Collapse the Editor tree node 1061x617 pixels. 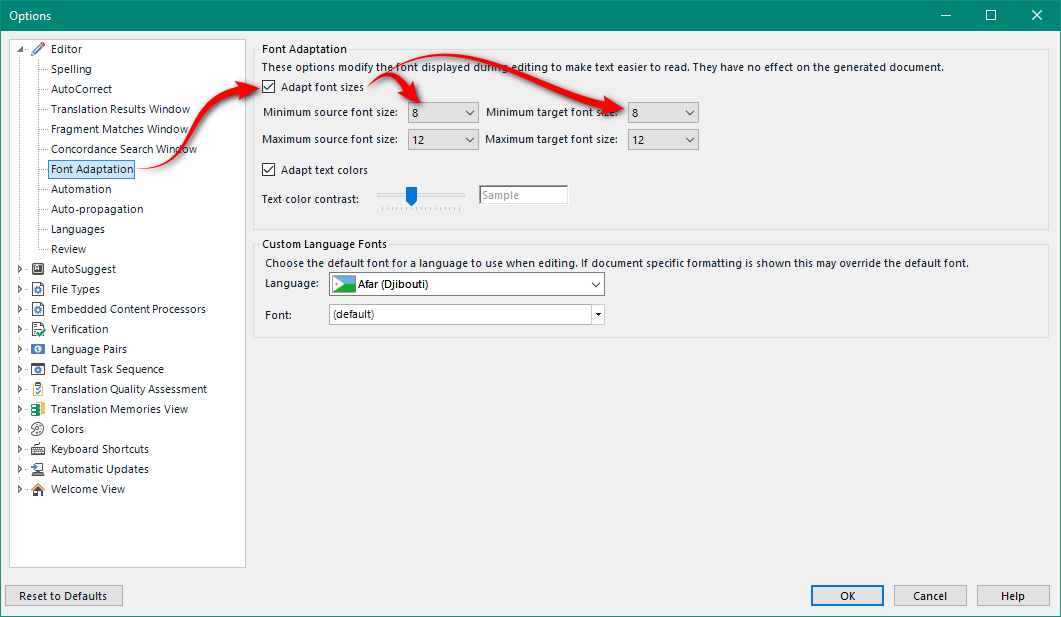click(x=20, y=49)
